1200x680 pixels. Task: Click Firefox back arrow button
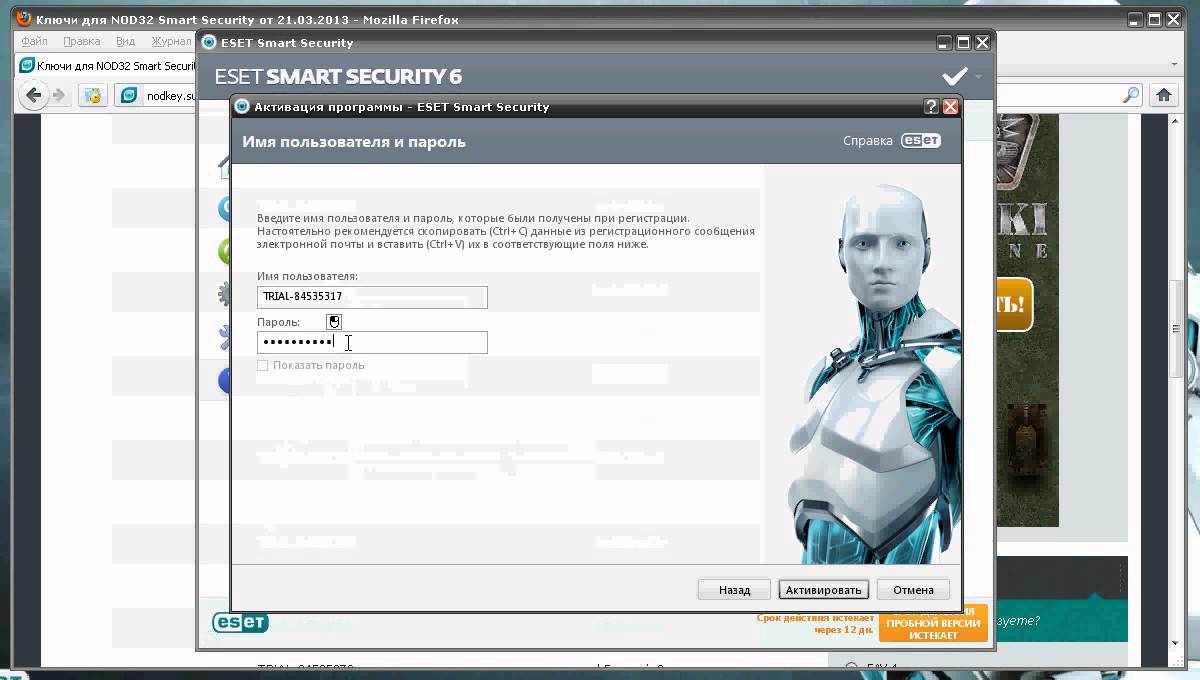tap(34, 96)
